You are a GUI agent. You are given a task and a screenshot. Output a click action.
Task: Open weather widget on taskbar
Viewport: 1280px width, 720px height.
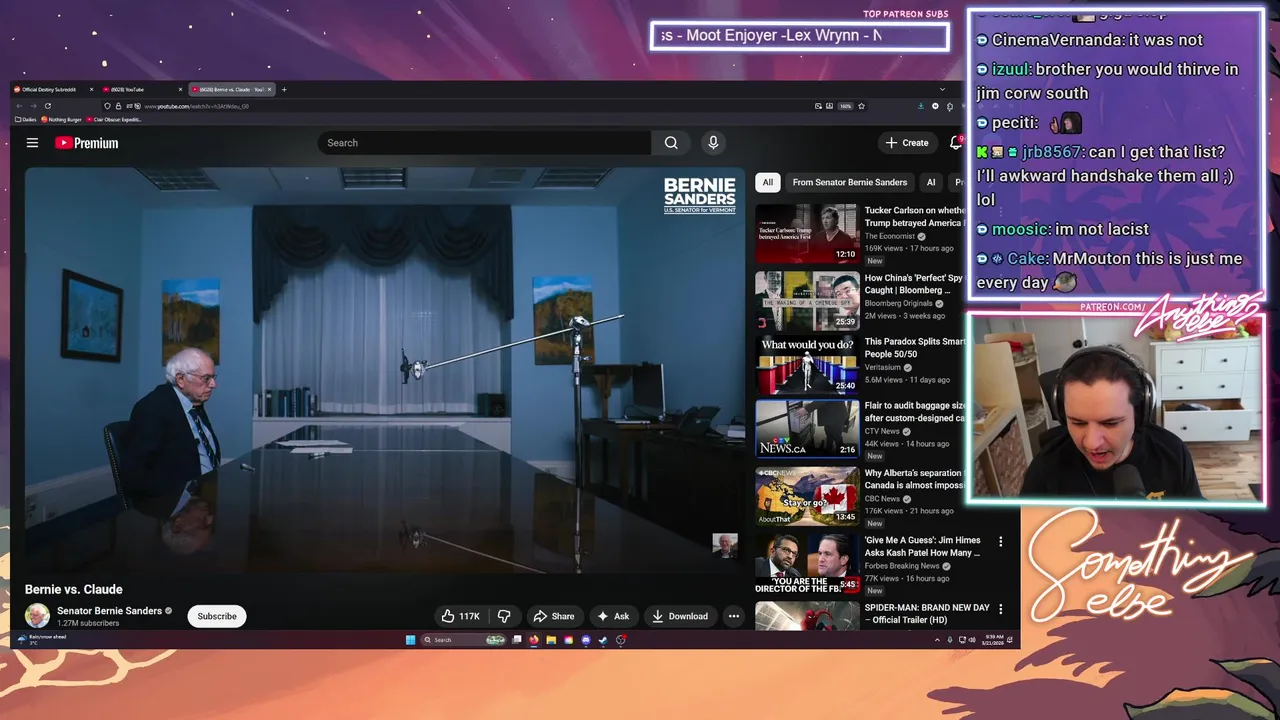[x=42, y=640]
